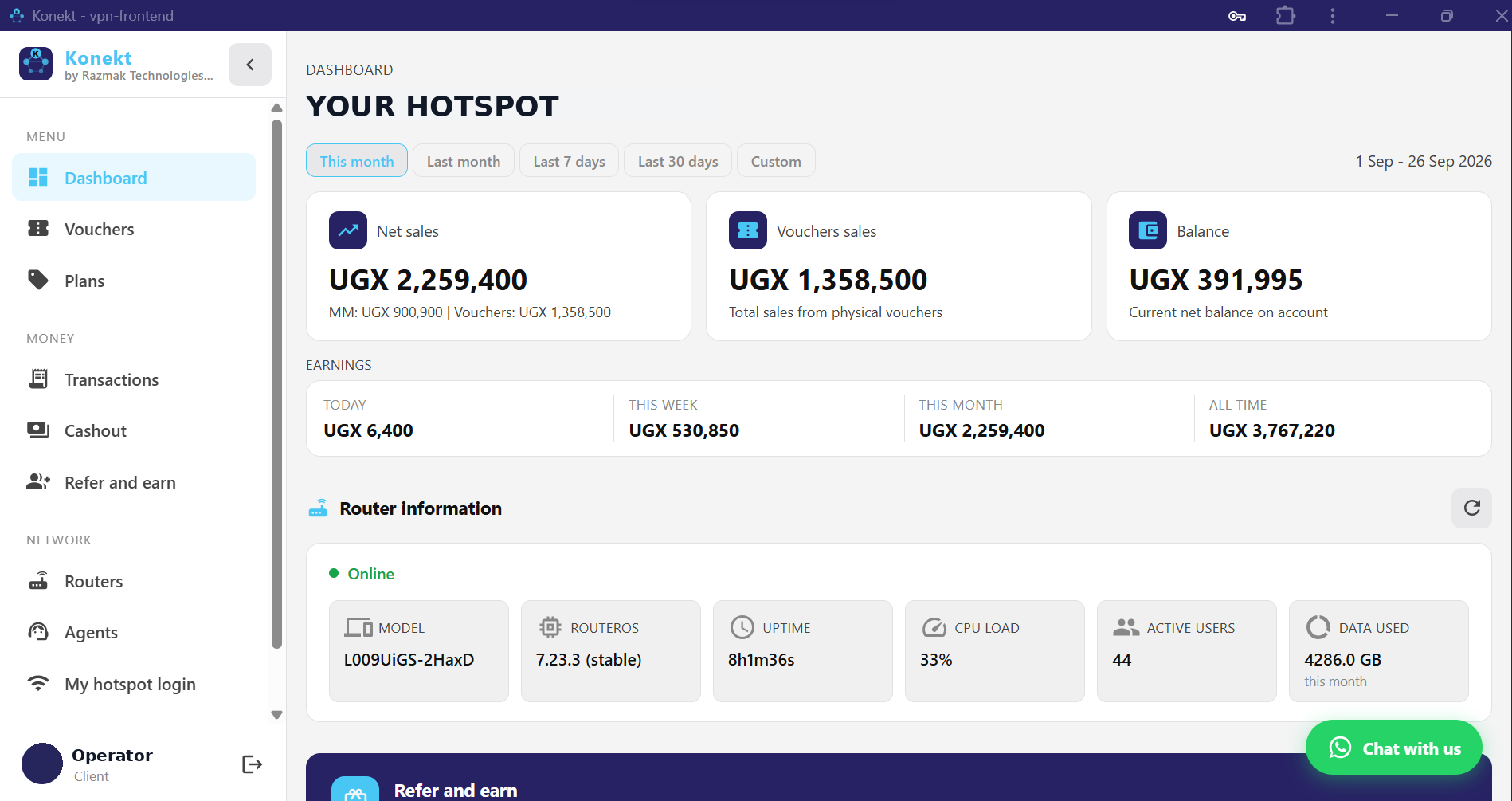Screen dimensions: 1512x801
Task: Click the wifi icon for My hotspot login
Action: 38,684
